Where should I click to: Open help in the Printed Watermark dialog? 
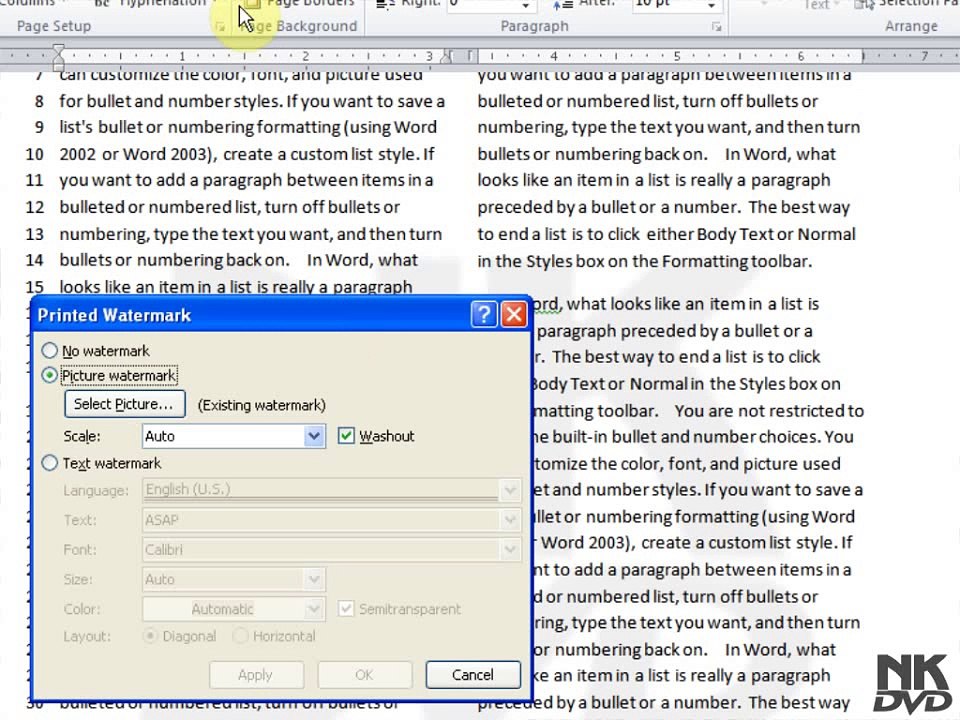point(484,315)
